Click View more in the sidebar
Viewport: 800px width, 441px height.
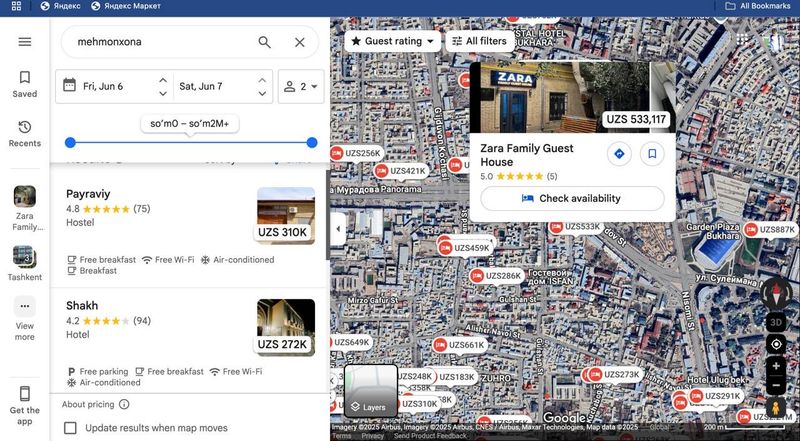coord(24,318)
